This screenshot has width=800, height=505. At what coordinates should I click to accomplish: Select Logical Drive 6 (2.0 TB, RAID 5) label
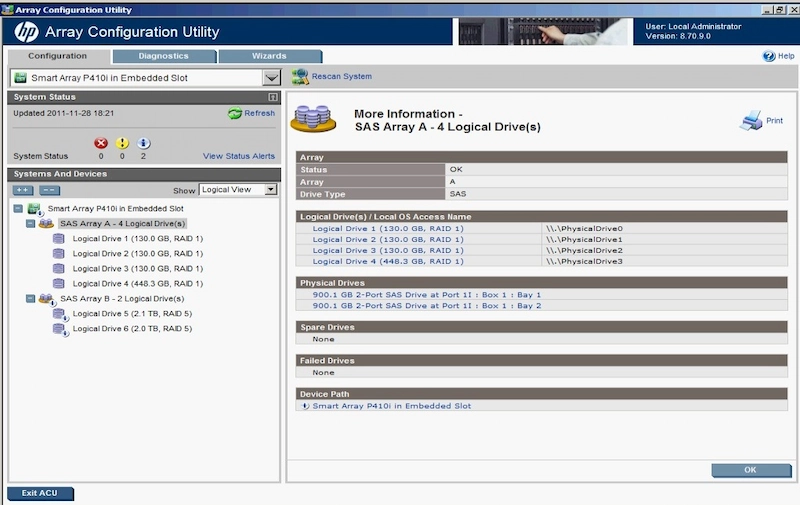[x=132, y=329]
